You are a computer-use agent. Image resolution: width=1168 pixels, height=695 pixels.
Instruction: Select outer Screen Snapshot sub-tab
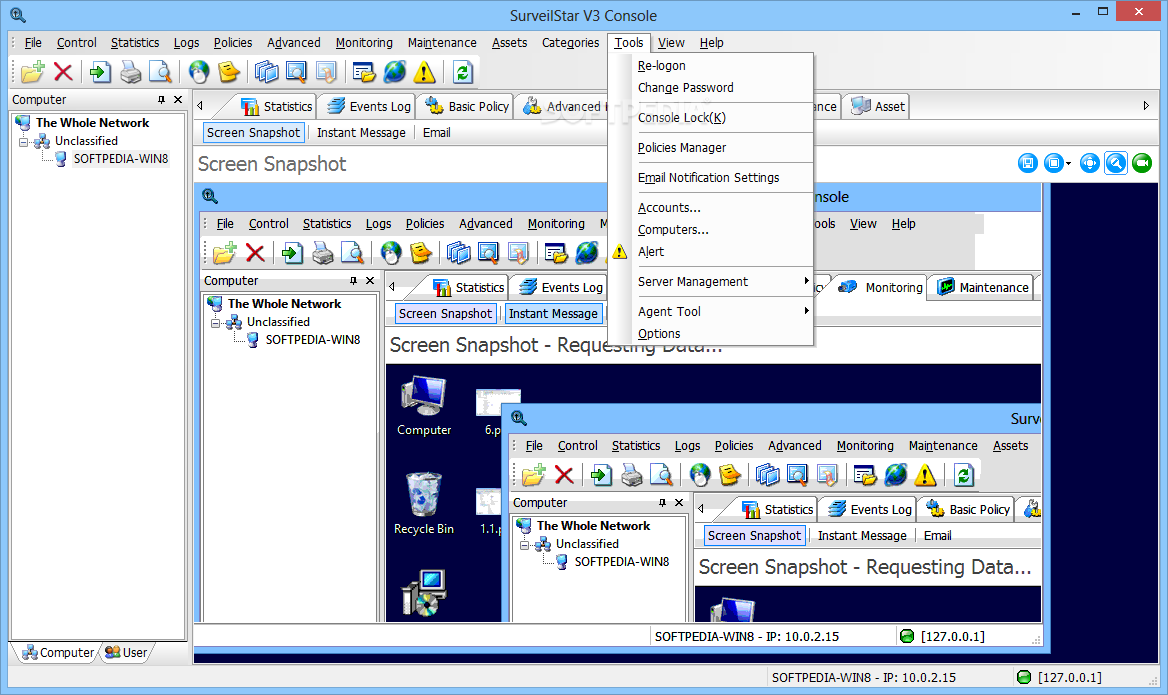[x=253, y=133]
